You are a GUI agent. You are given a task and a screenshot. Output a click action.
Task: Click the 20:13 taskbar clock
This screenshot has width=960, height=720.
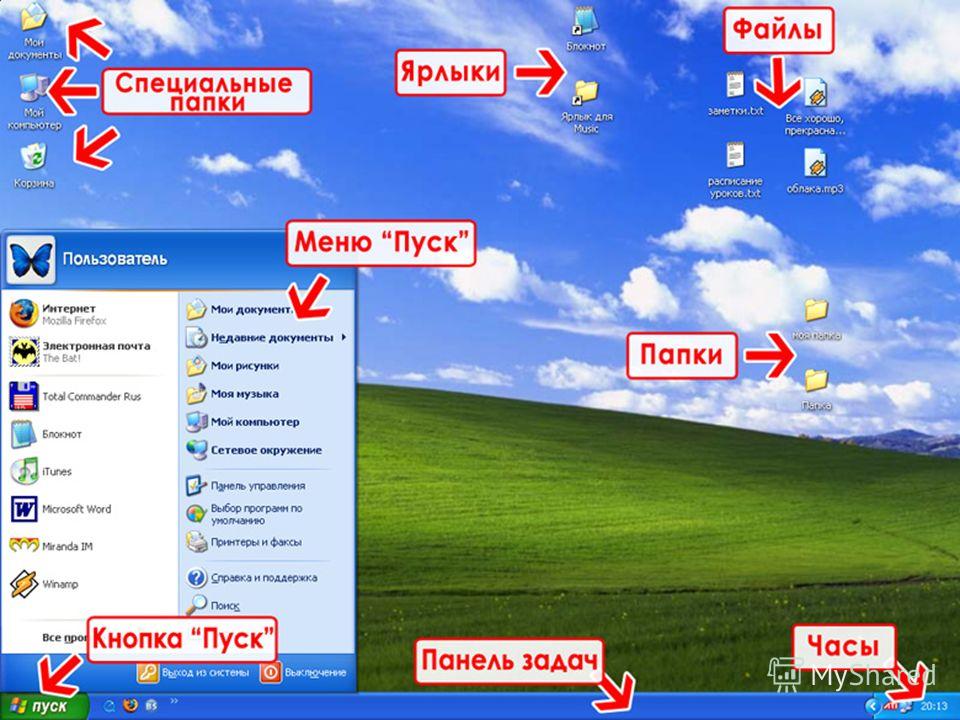(x=934, y=707)
